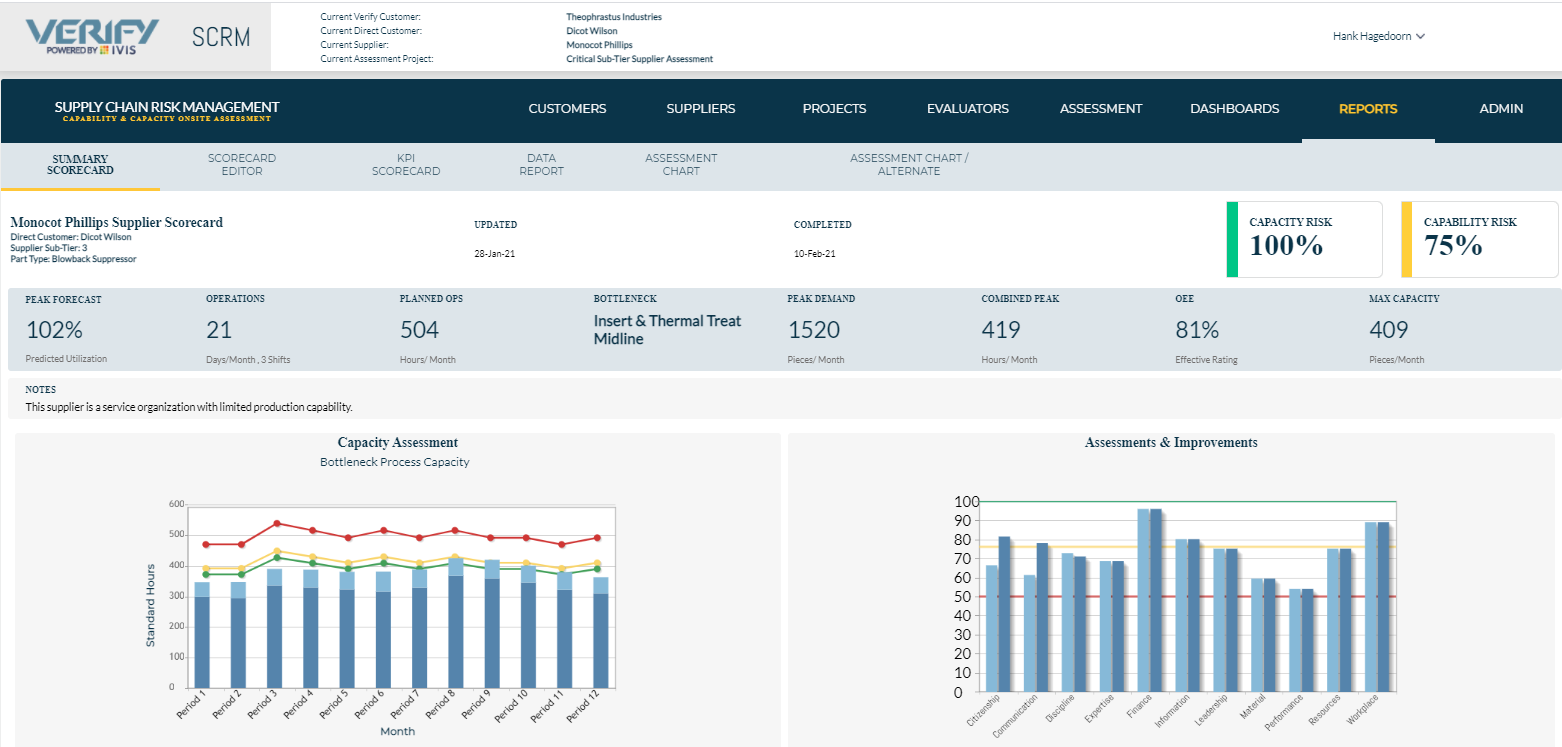Open the Critical Sub-Tier Supplier Assessment link
Screen dimensions: 1562x747
pyautogui.click(x=641, y=58)
